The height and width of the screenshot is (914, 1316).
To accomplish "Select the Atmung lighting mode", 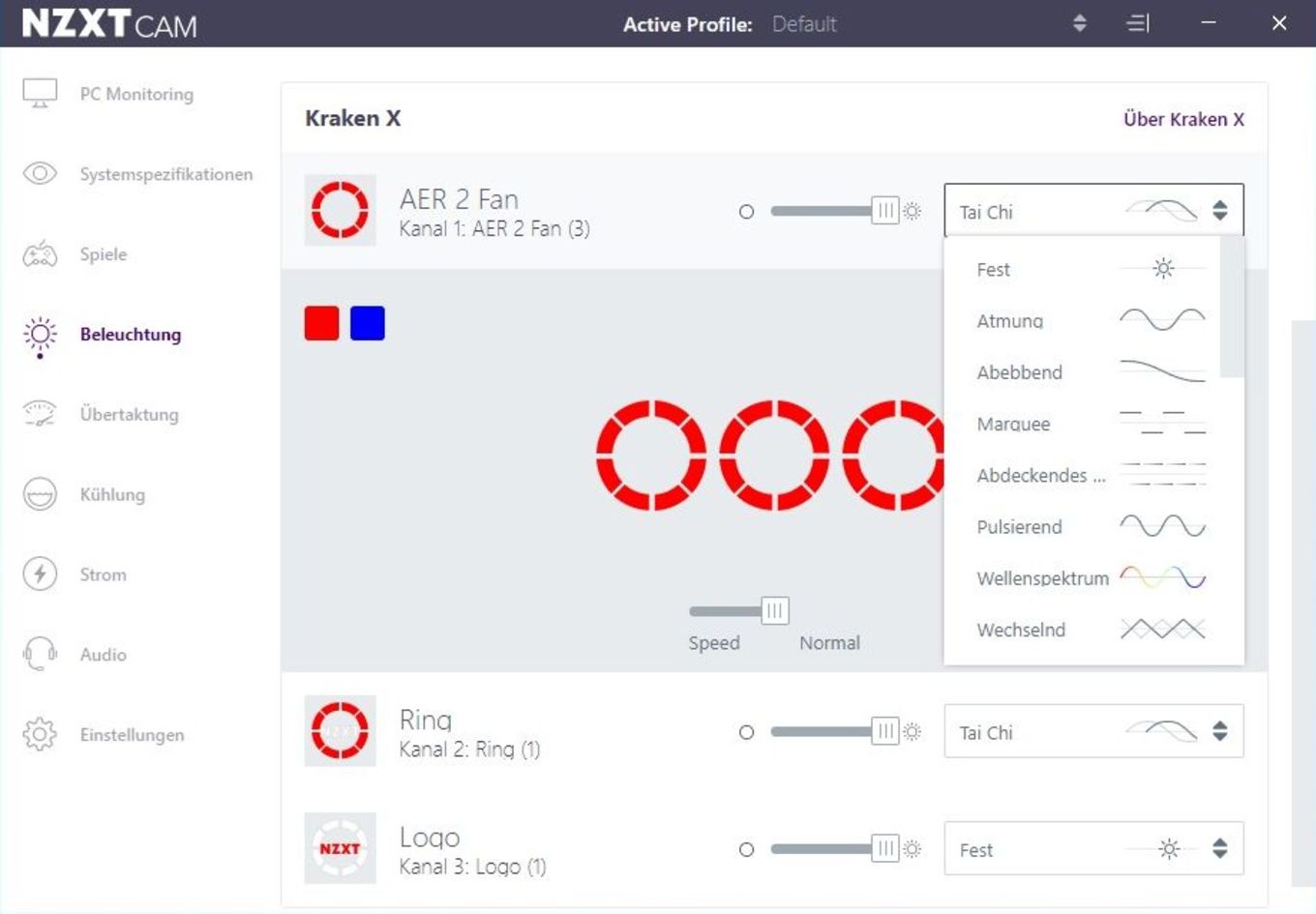I will click(1082, 320).
